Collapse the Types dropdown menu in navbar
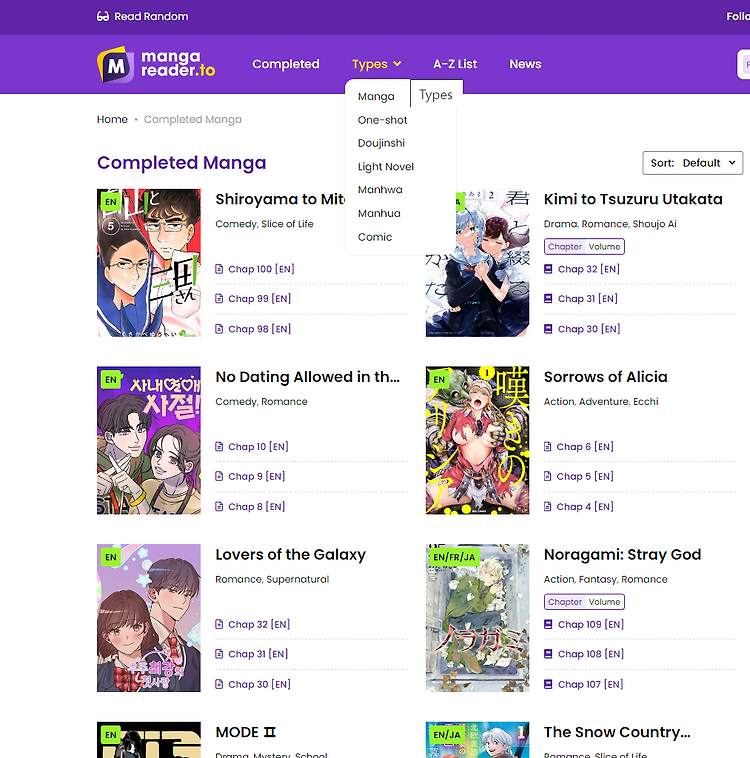The width and height of the screenshot is (750, 758). 377,64
